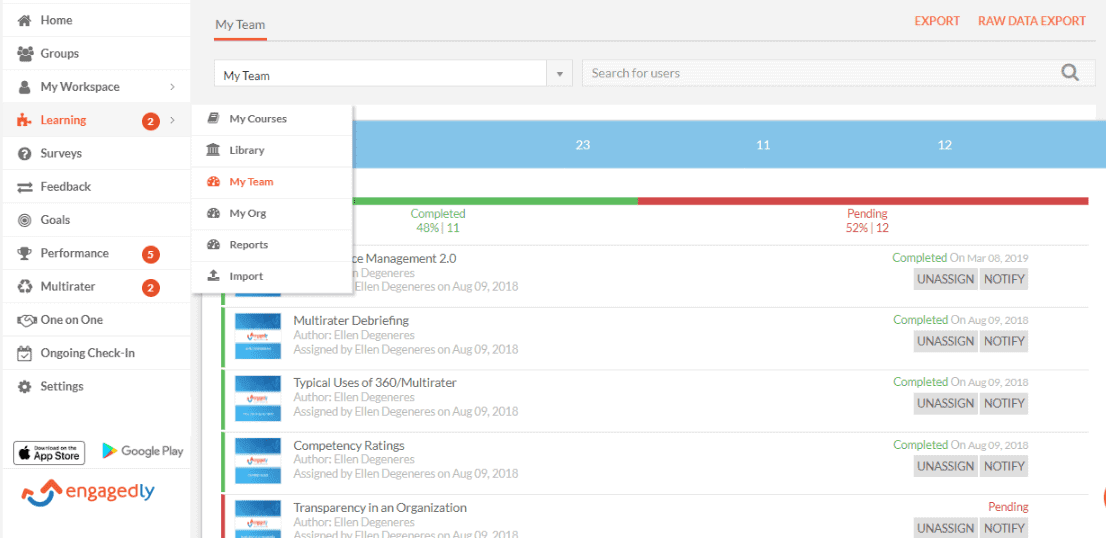Click the green Completed progress segment
Screen dimensions: 1106x538
coord(495,201)
